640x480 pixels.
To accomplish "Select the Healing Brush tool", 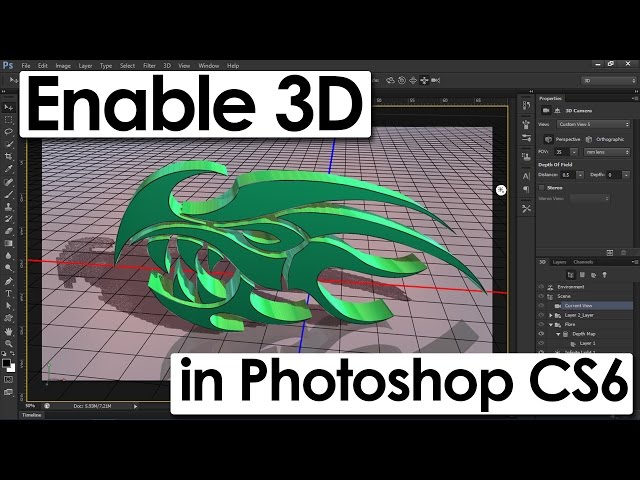I will (9, 182).
